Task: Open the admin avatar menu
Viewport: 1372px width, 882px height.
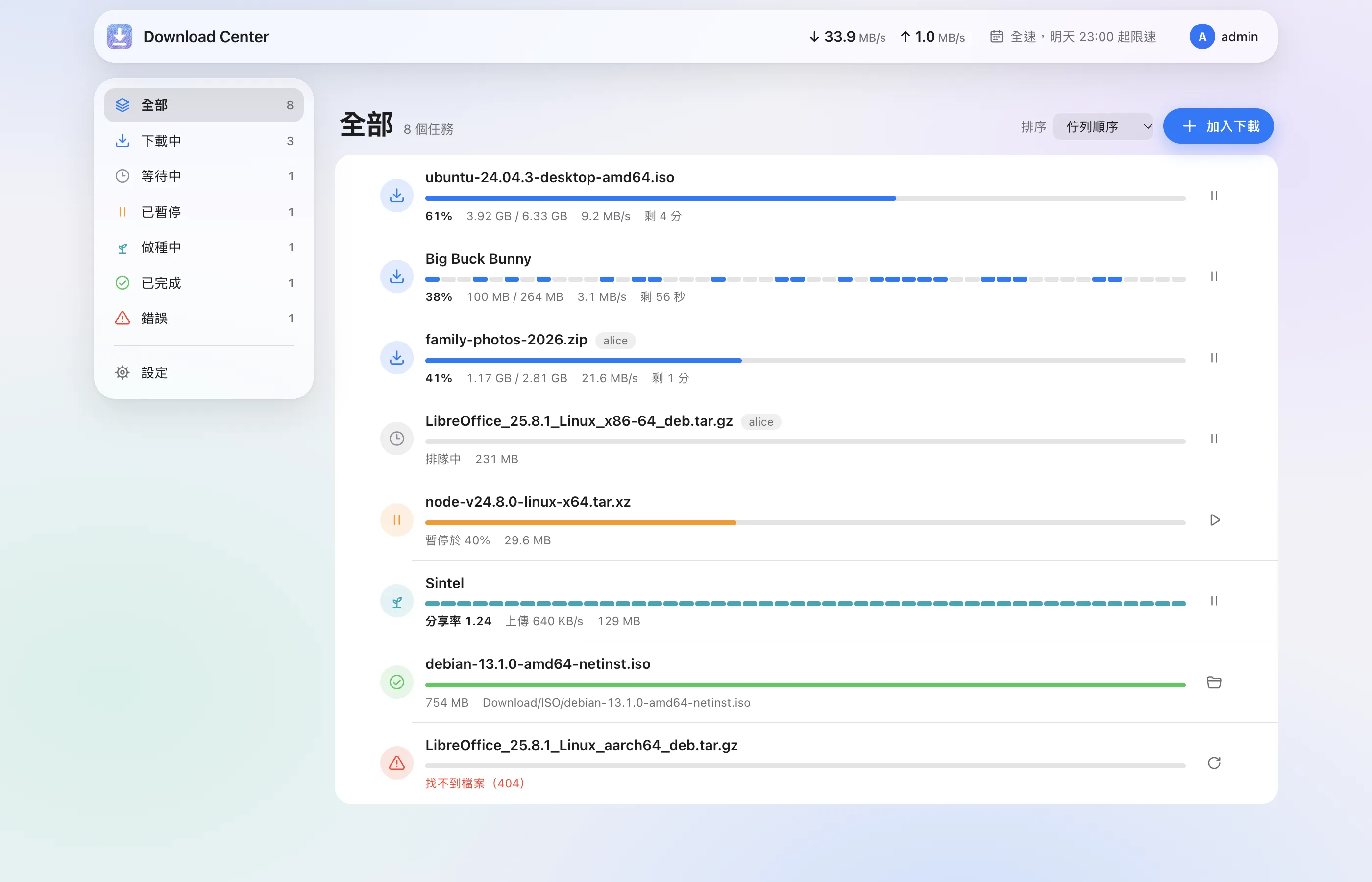Action: pyautogui.click(x=1202, y=37)
